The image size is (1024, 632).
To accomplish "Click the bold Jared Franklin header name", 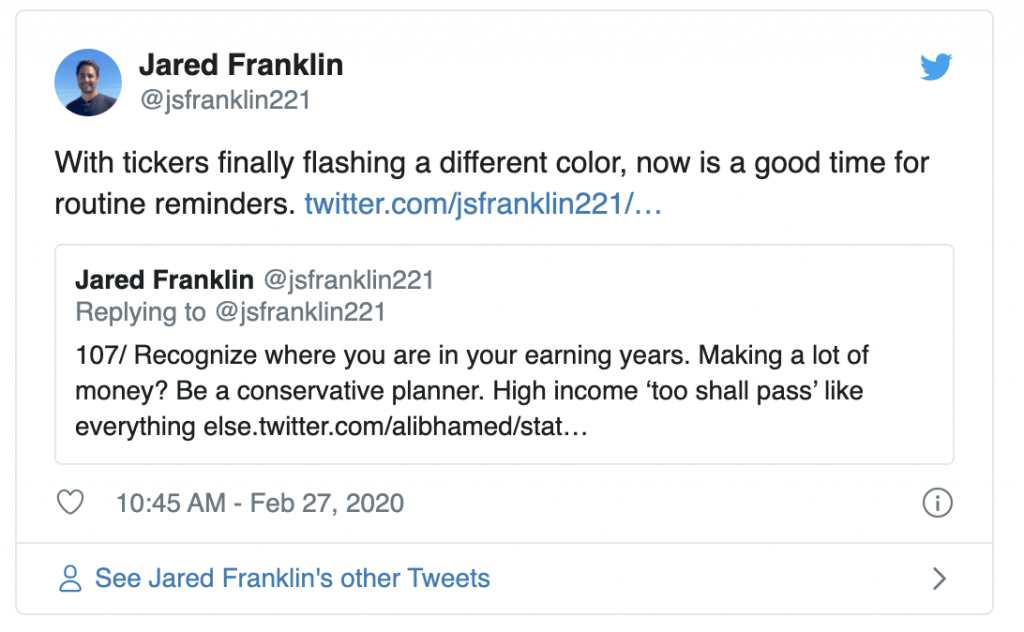I will [240, 66].
